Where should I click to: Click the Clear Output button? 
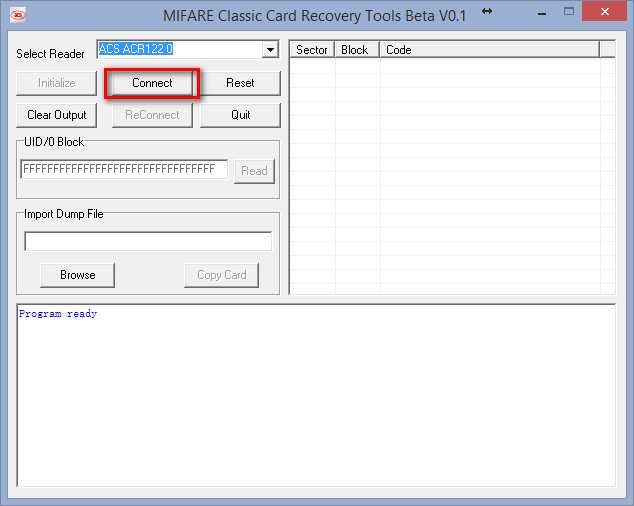(x=57, y=115)
